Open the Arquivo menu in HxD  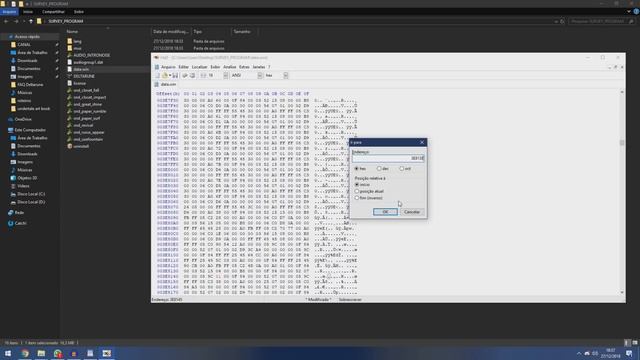[x=168, y=67]
